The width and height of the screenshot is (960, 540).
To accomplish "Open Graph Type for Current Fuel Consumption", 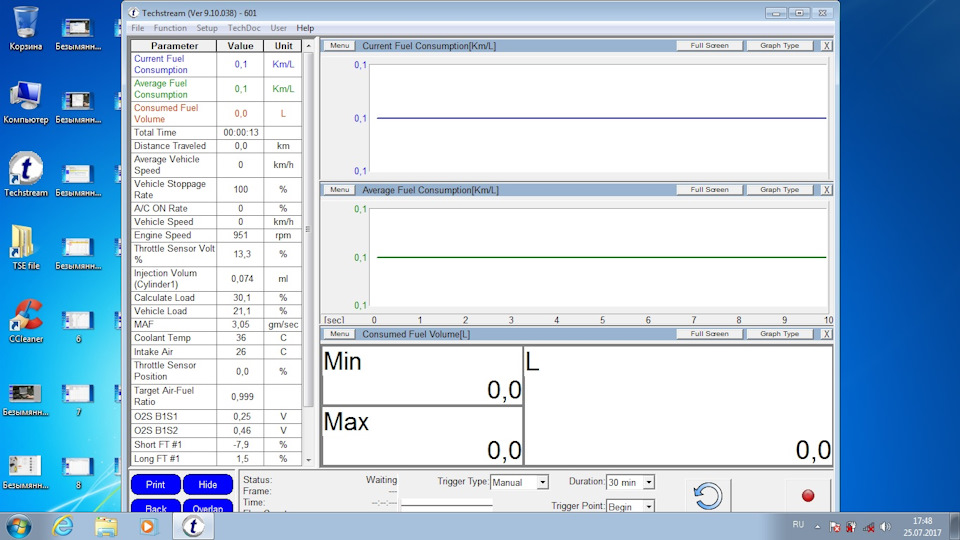I will (779, 46).
